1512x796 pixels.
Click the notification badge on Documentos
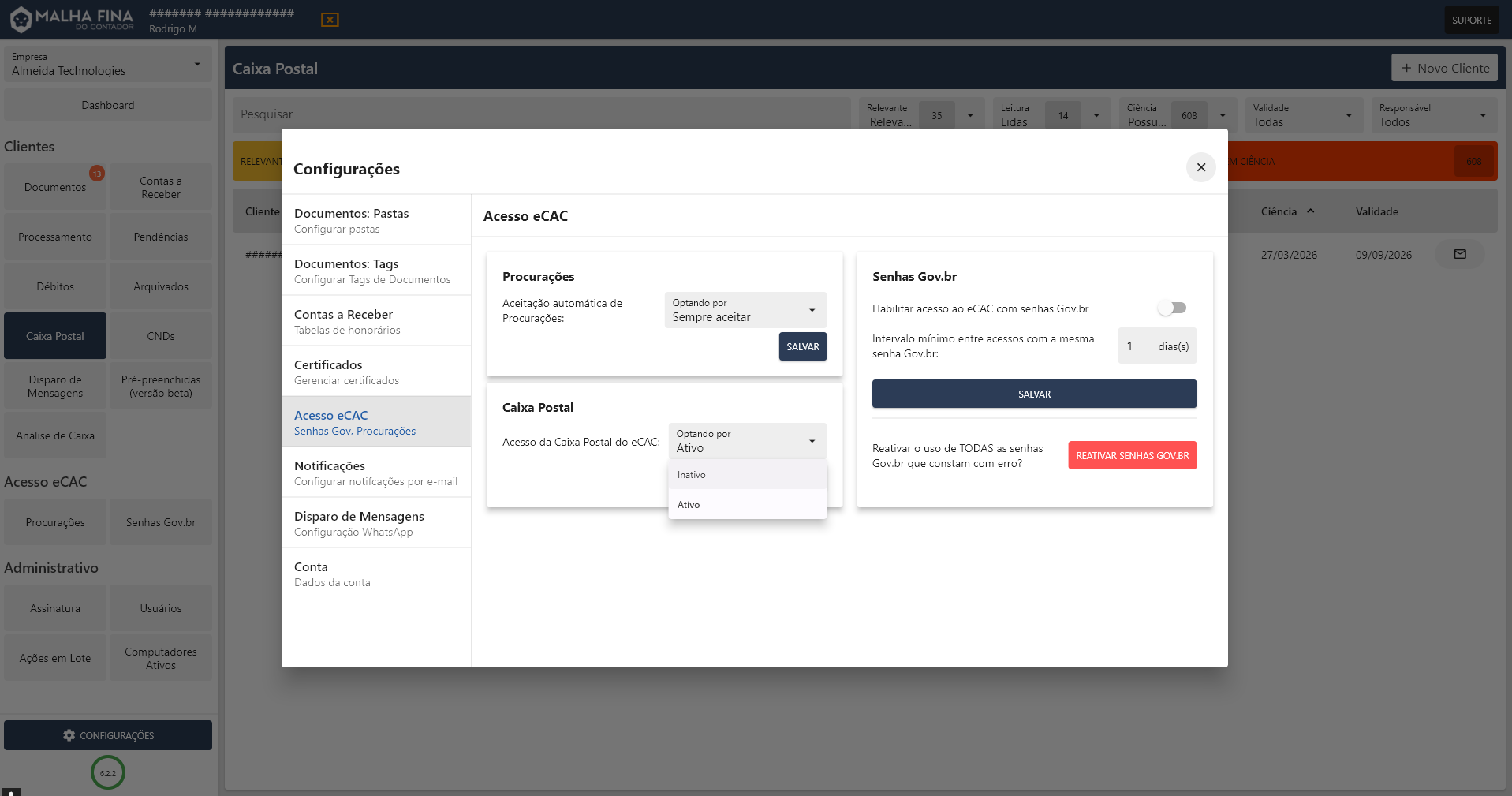(x=97, y=174)
